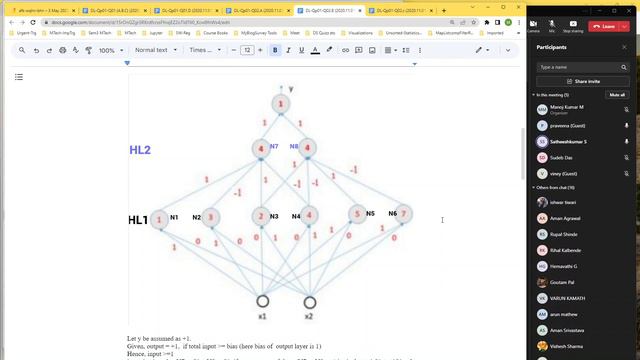This screenshot has width=640, height=360.
Task: Toggle Satheeshkumar S microphone icon
Action: 626,142
